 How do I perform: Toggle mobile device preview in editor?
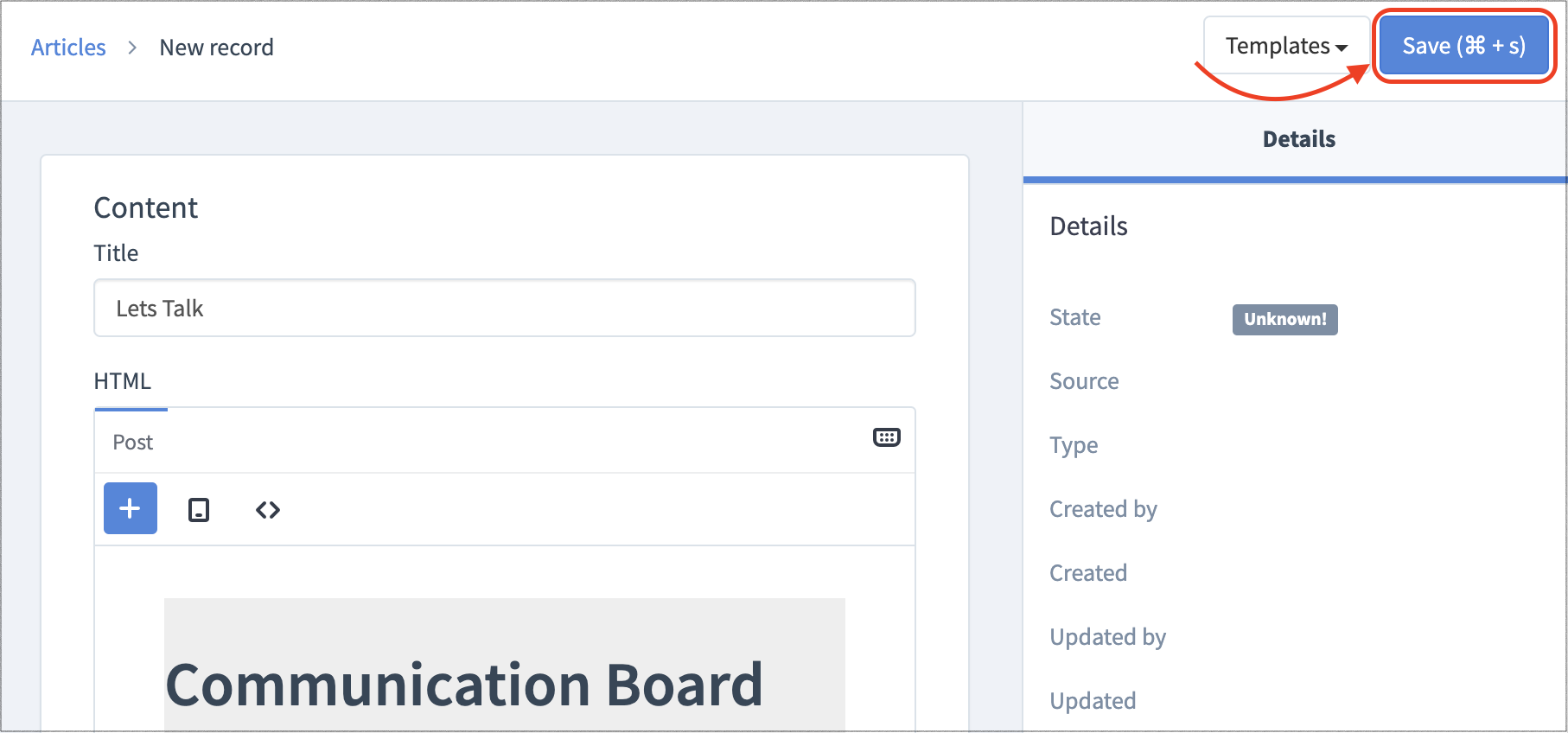point(198,509)
